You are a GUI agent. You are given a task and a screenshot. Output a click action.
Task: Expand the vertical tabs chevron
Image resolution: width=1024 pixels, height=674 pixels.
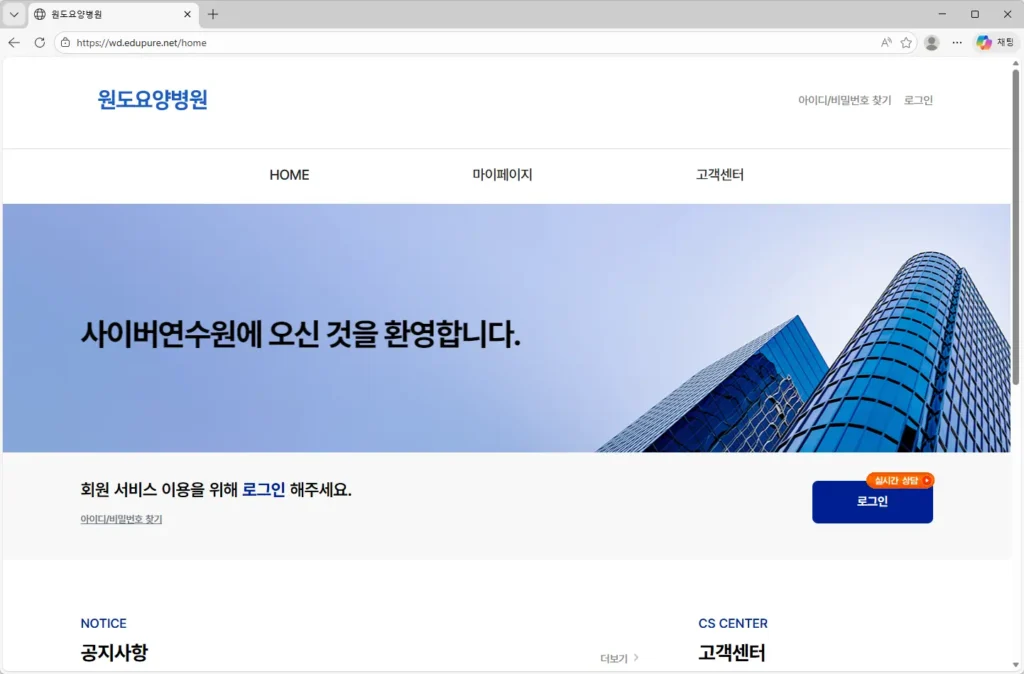click(x=13, y=14)
